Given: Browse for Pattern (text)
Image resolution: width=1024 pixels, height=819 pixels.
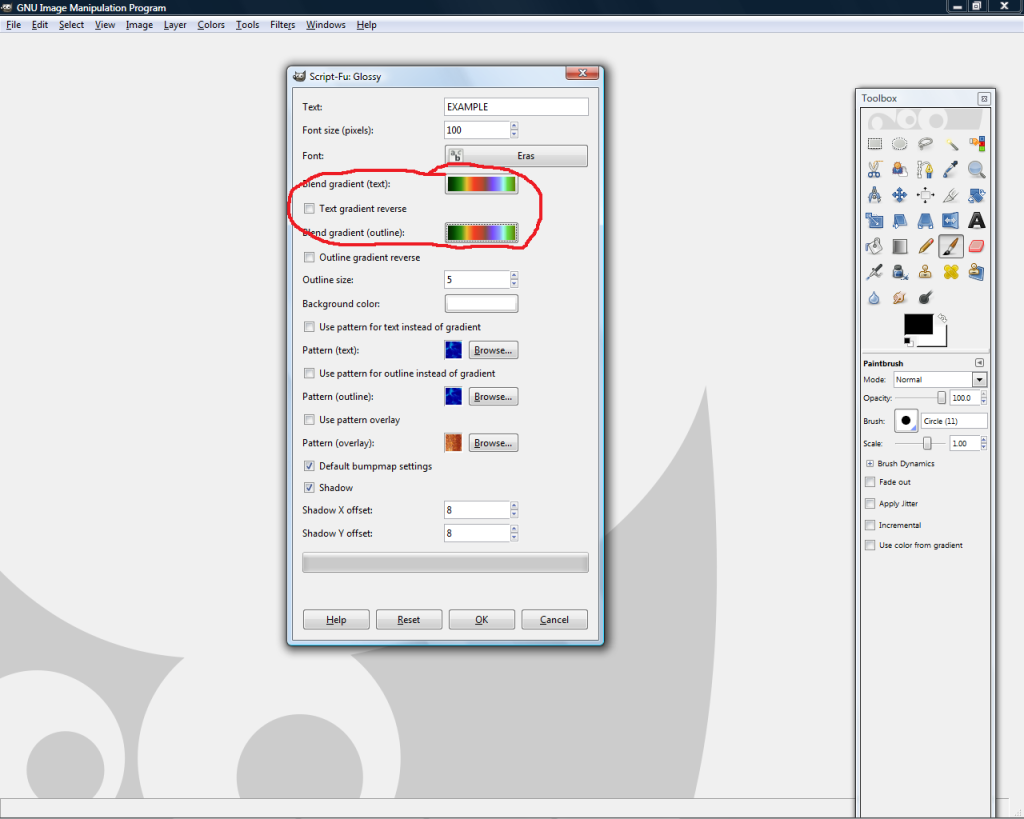Looking at the screenshot, I should pyautogui.click(x=493, y=350).
